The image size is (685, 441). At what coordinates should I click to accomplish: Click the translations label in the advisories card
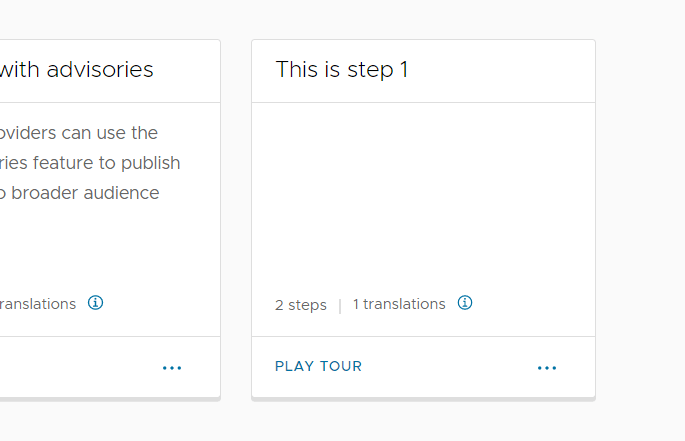(38, 304)
